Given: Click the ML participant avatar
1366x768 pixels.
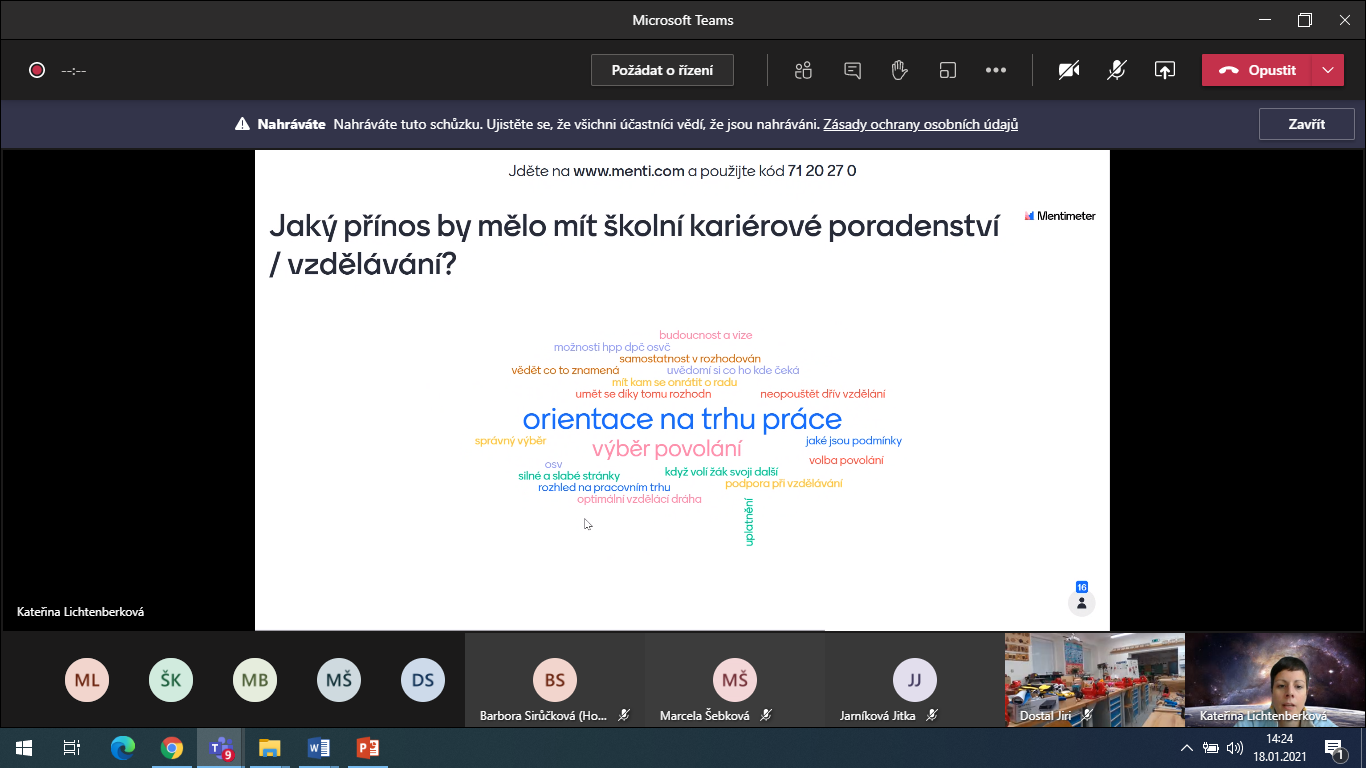Looking at the screenshot, I should click(x=87, y=680).
